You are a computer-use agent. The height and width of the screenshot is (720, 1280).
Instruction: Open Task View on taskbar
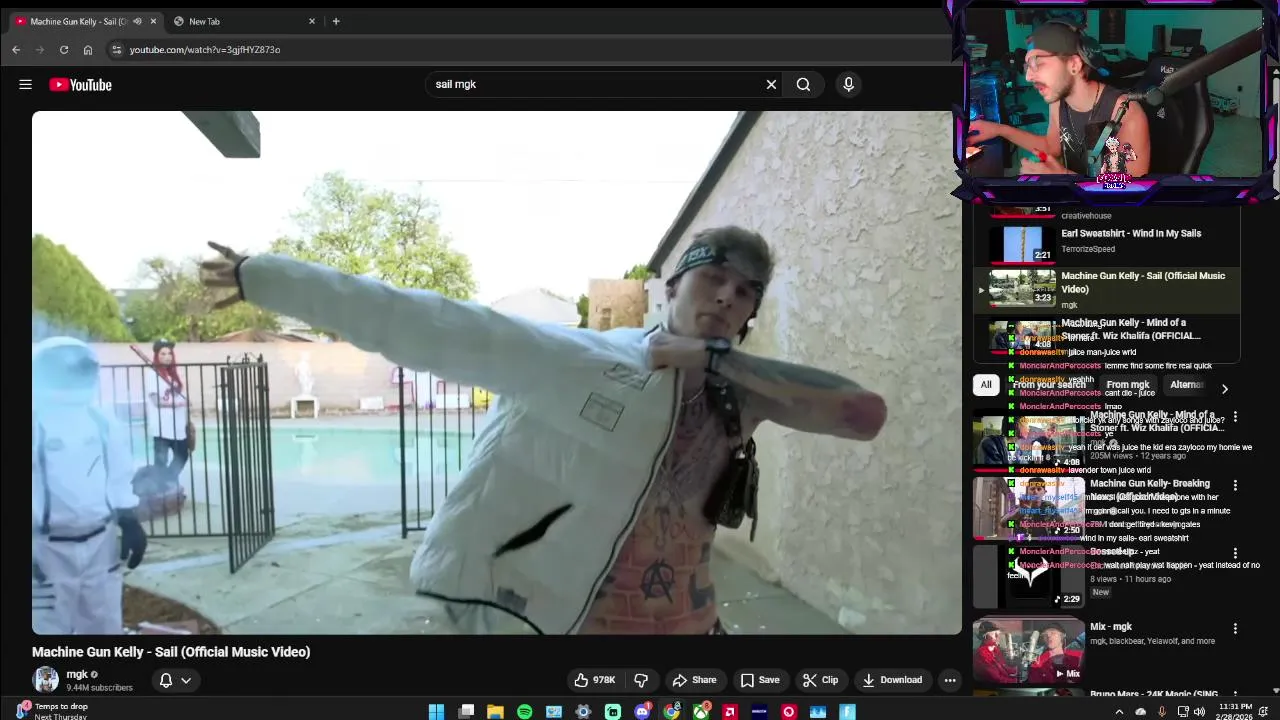tap(466, 712)
